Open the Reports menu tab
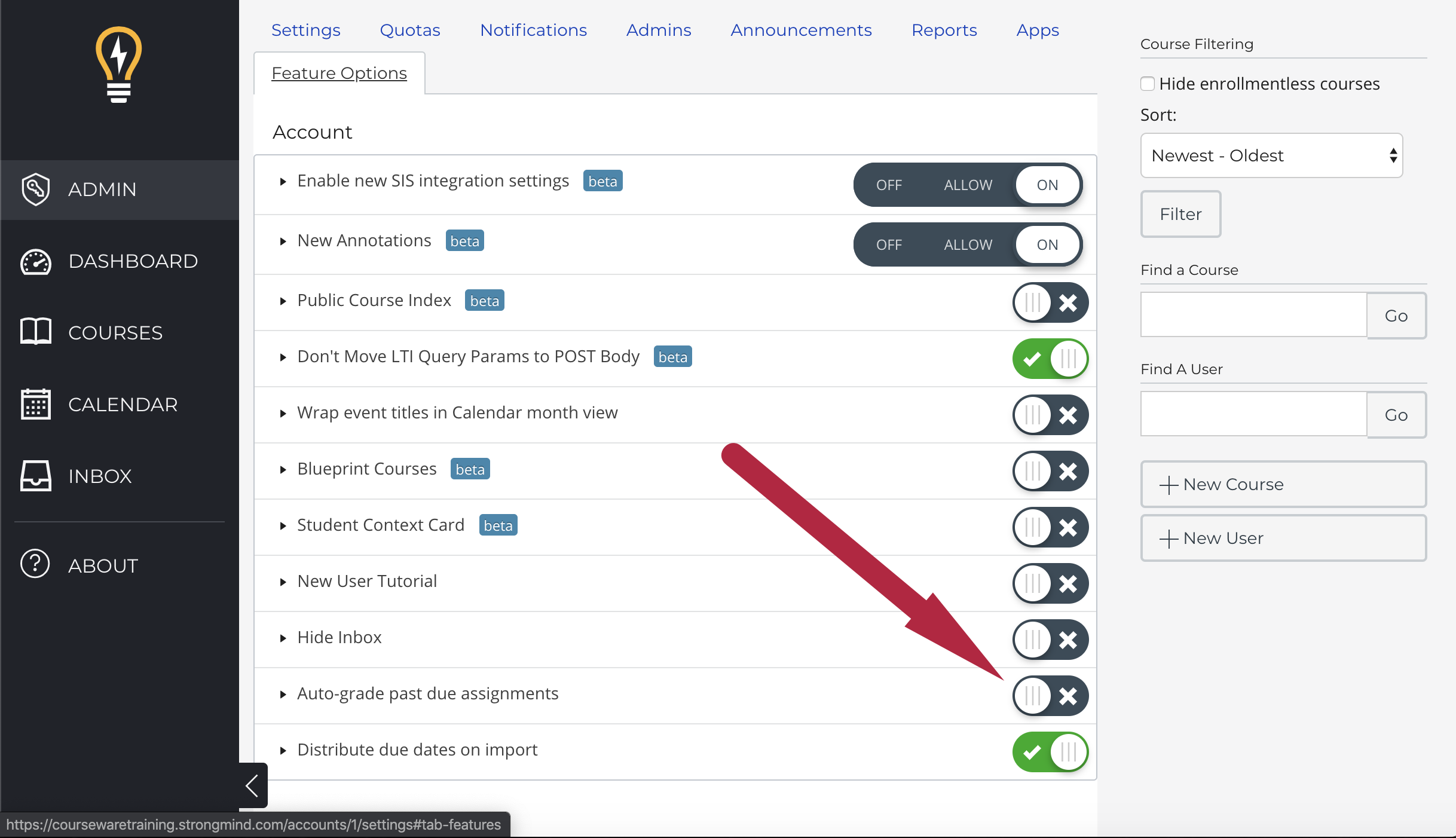This screenshot has height=838, width=1456. pos(944,29)
